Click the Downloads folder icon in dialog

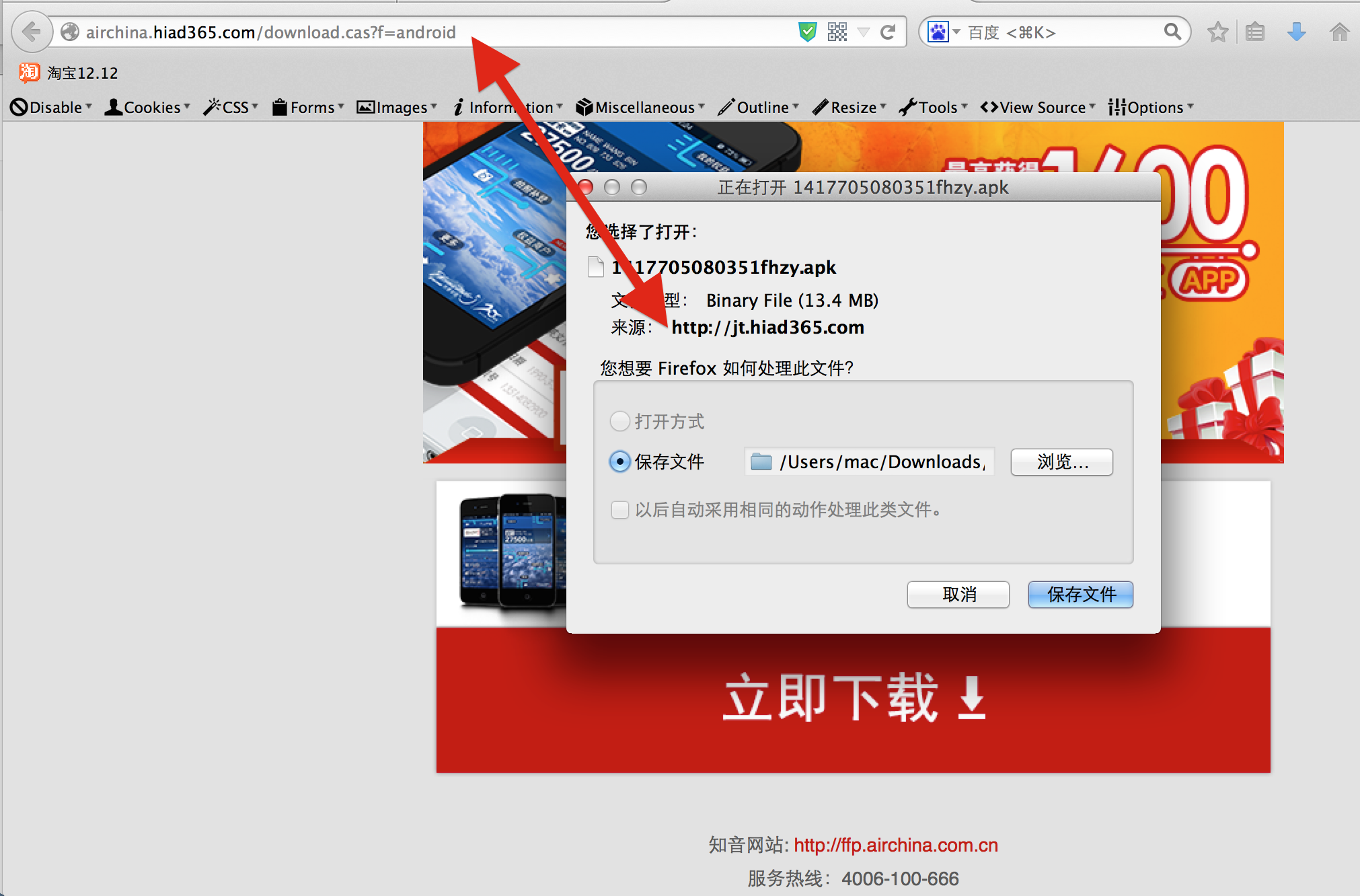click(761, 461)
